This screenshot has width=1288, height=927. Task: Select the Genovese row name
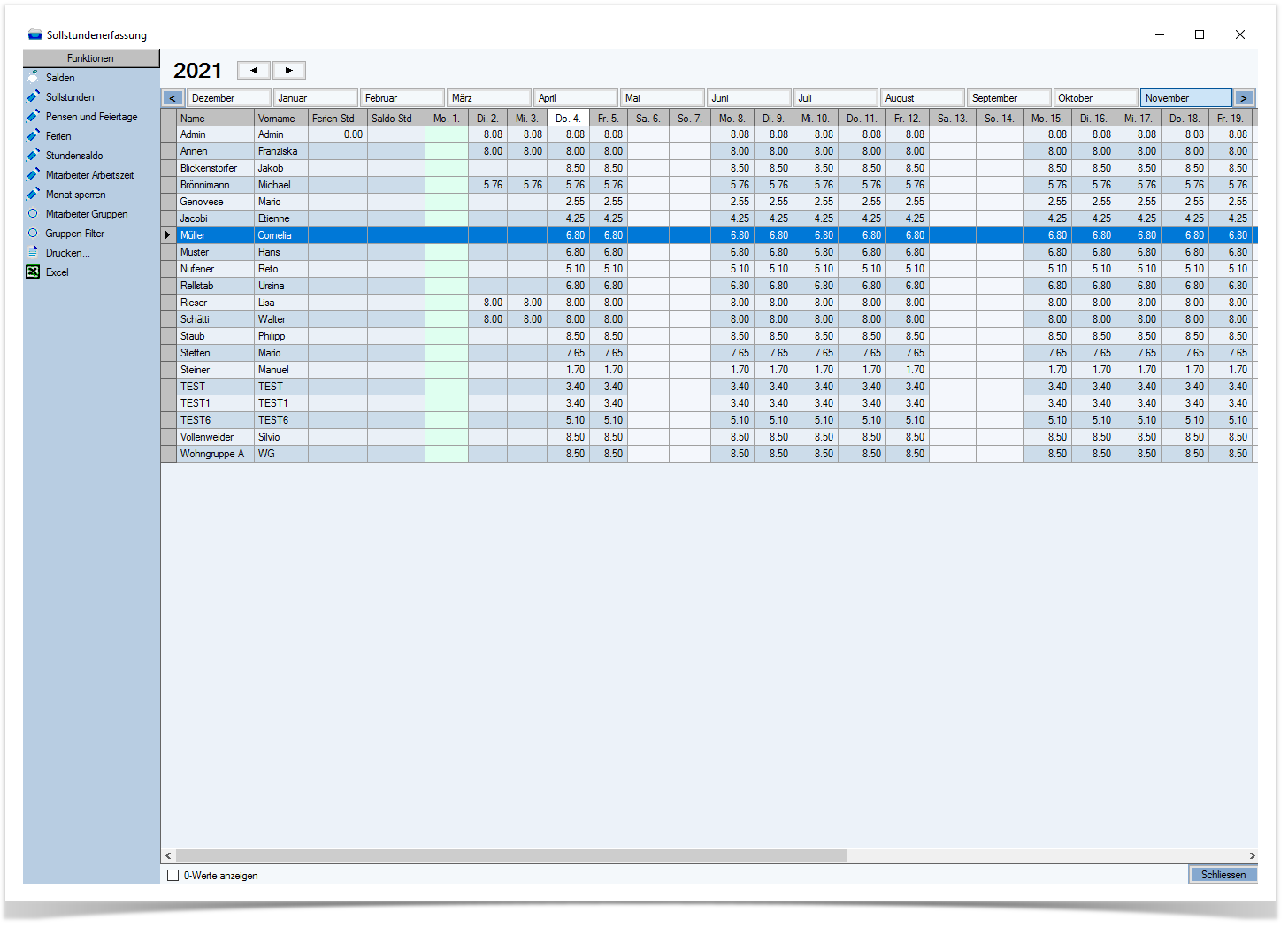tap(215, 202)
